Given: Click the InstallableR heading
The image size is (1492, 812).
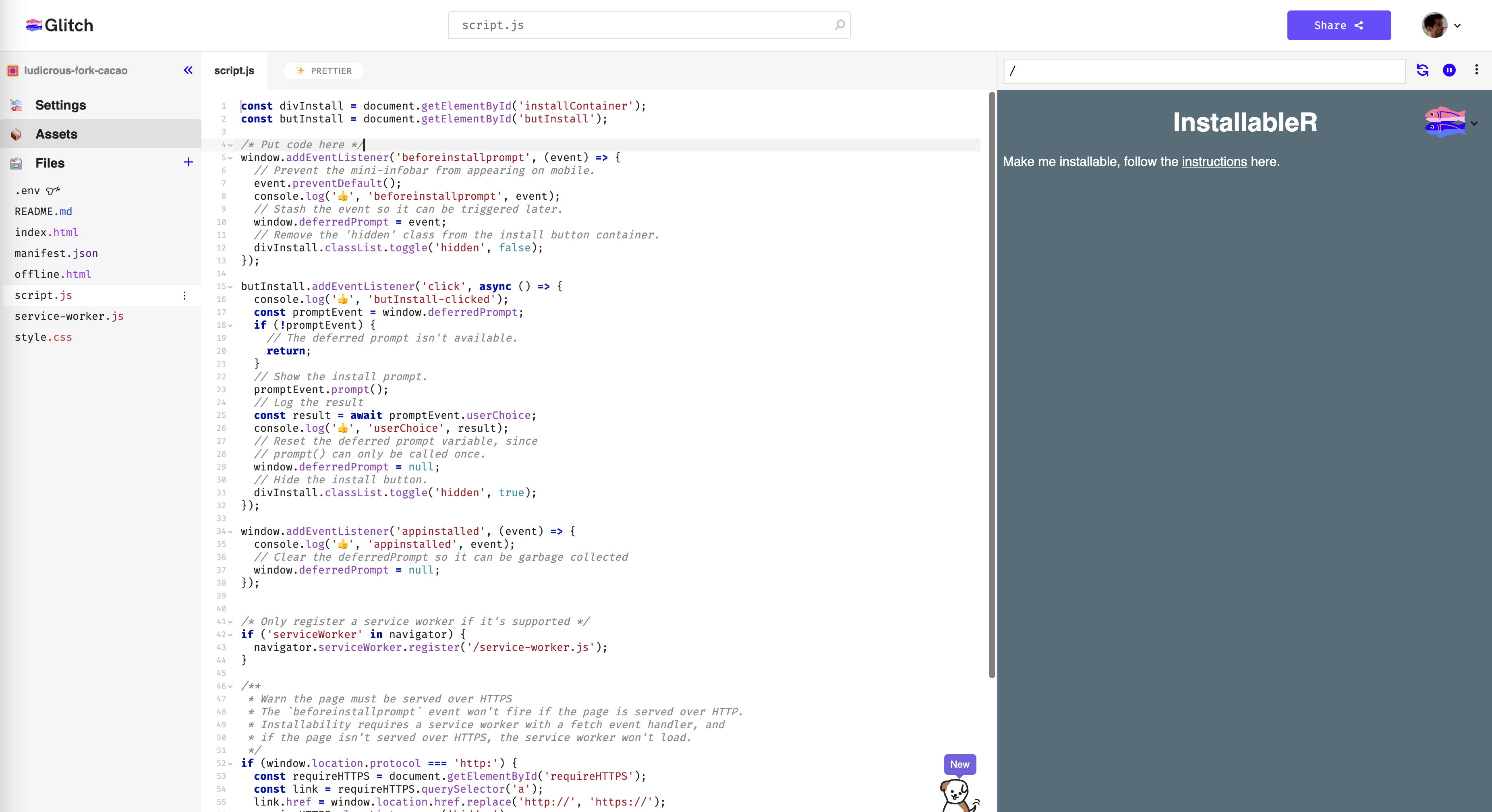Looking at the screenshot, I should click(x=1245, y=122).
